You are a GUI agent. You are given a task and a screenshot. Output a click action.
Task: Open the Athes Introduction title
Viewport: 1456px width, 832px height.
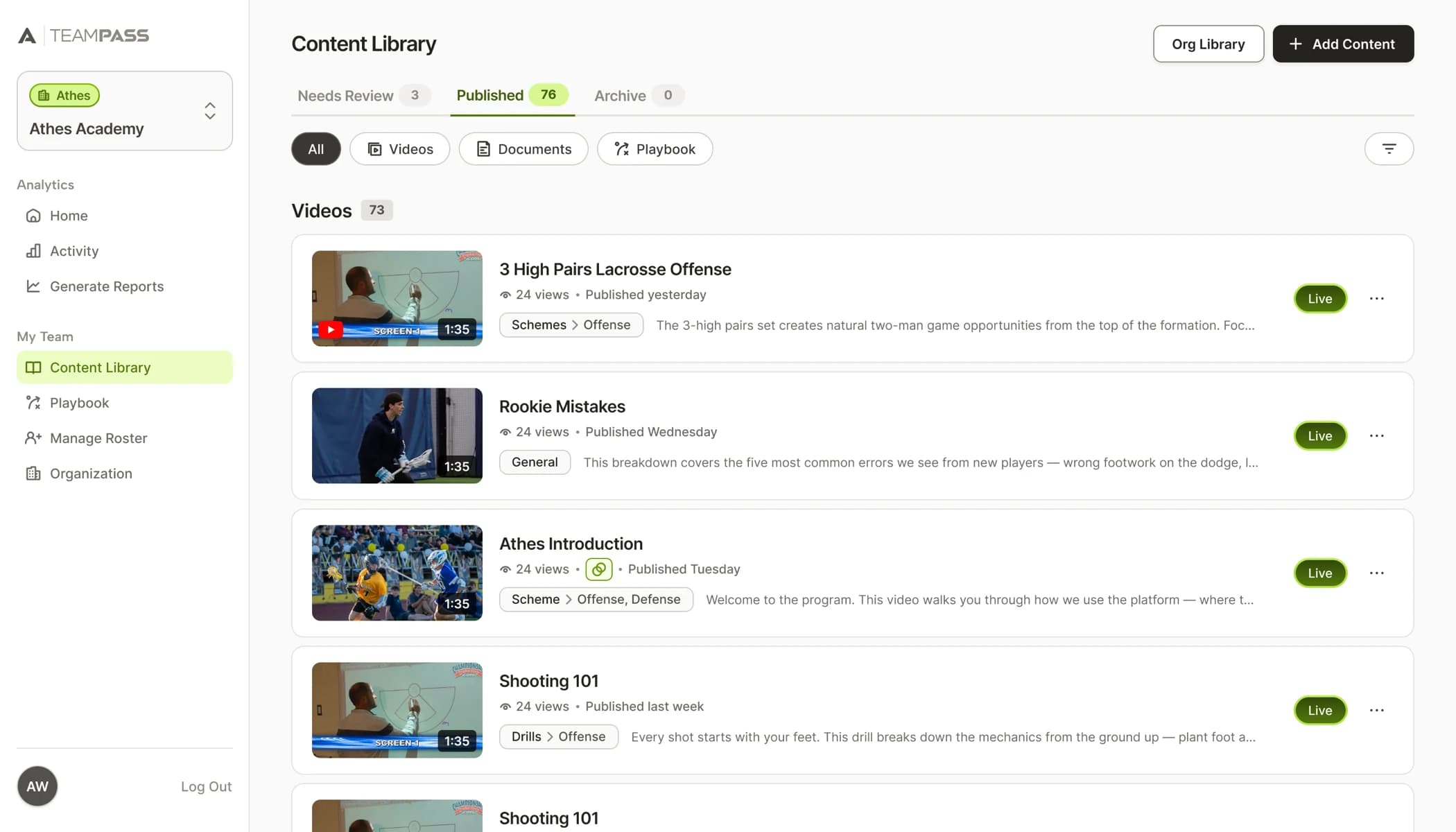coord(571,544)
